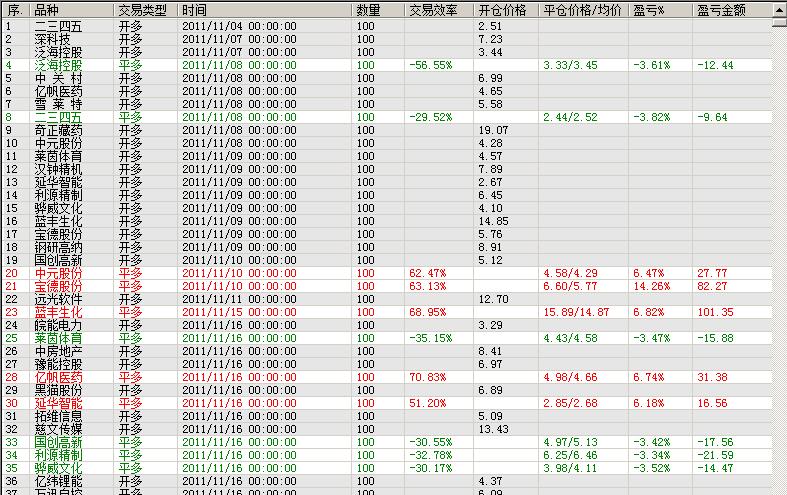Click -9.64 loss amount in row 8

pyautogui.click(x=712, y=117)
